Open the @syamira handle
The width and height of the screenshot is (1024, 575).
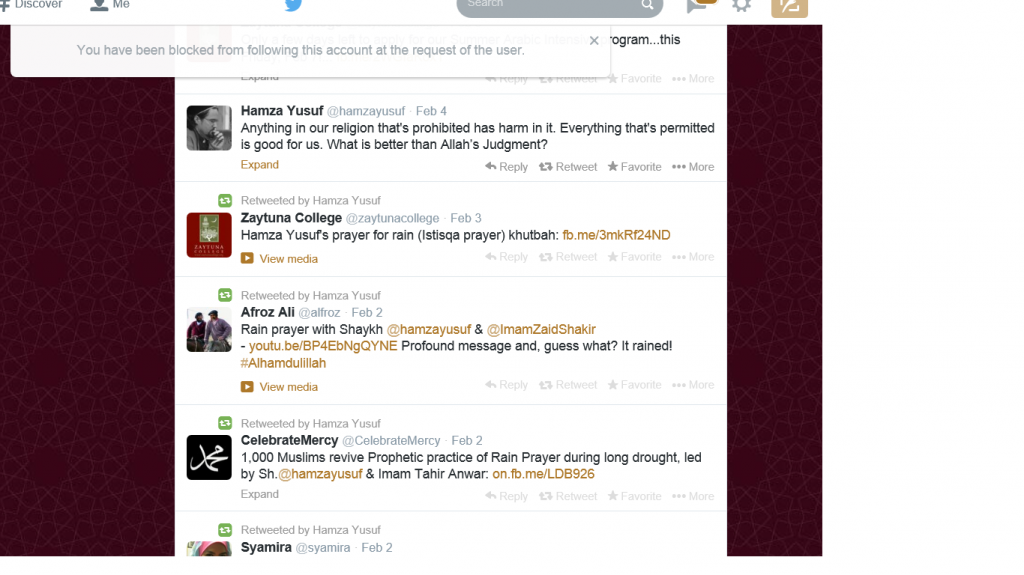323,548
